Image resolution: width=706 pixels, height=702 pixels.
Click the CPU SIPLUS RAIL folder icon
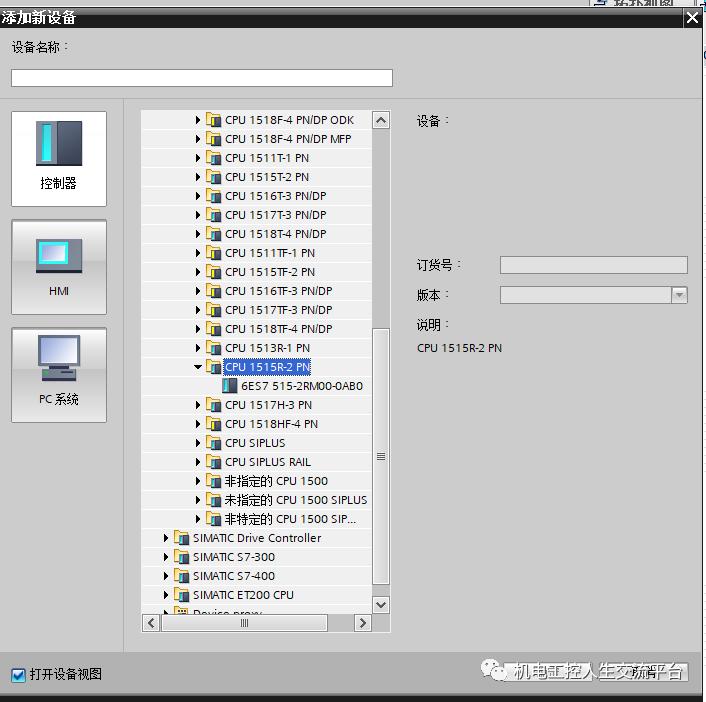pyautogui.click(x=213, y=462)
